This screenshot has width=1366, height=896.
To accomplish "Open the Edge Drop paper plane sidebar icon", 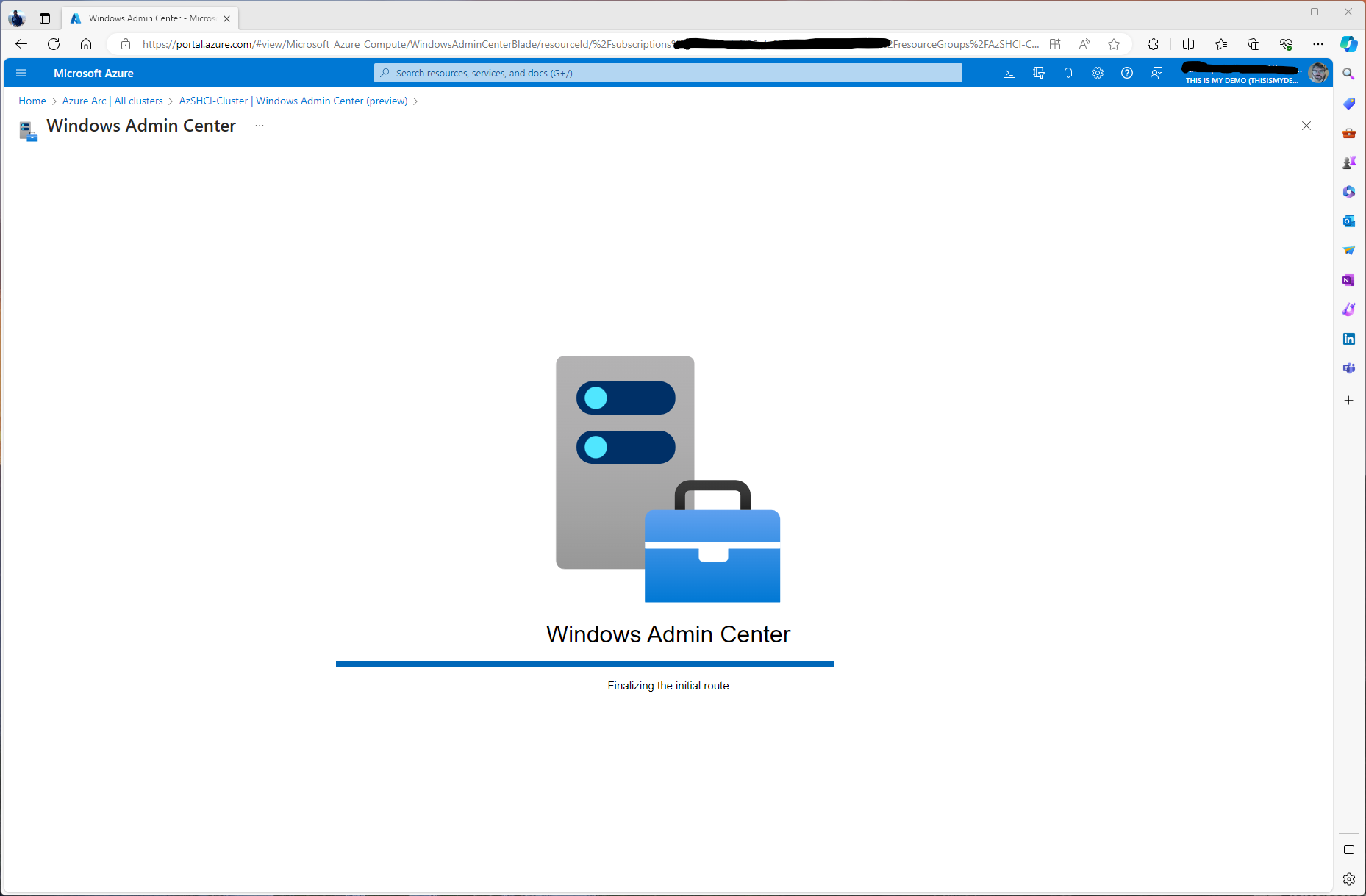I will pos(1348,251).
